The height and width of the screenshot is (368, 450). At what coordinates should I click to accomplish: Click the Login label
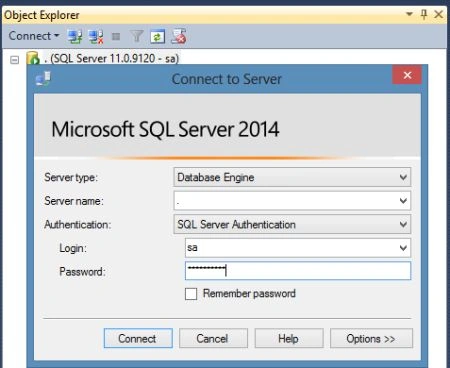[73, 248]
